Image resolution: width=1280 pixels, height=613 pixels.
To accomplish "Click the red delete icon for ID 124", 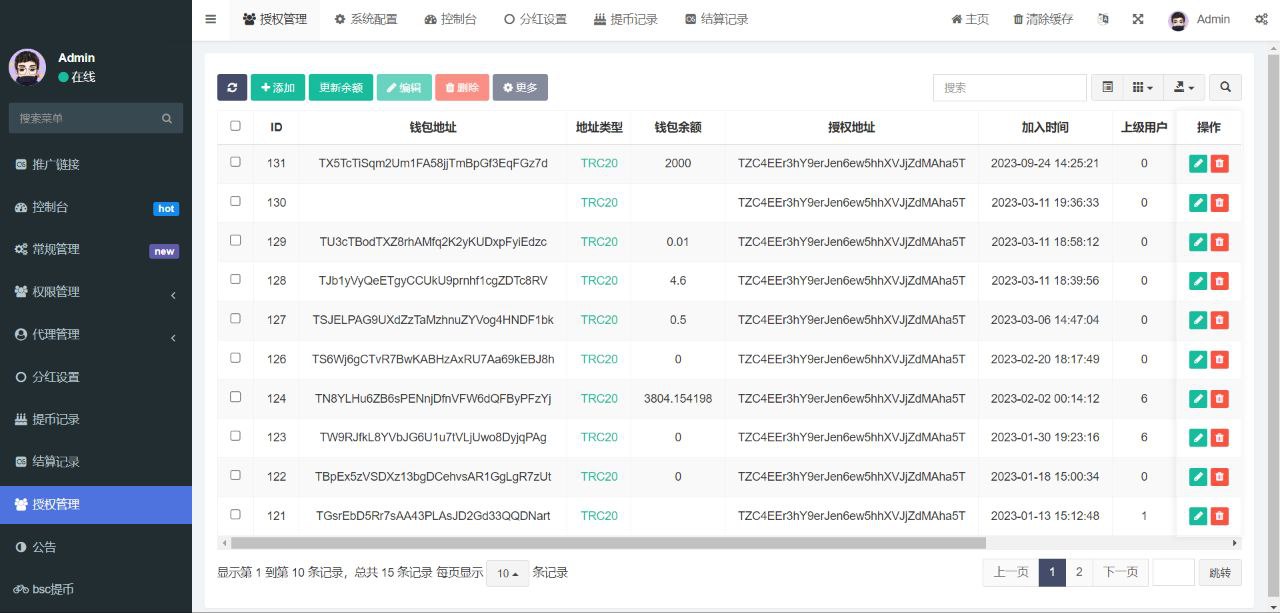I will 1219,399.
